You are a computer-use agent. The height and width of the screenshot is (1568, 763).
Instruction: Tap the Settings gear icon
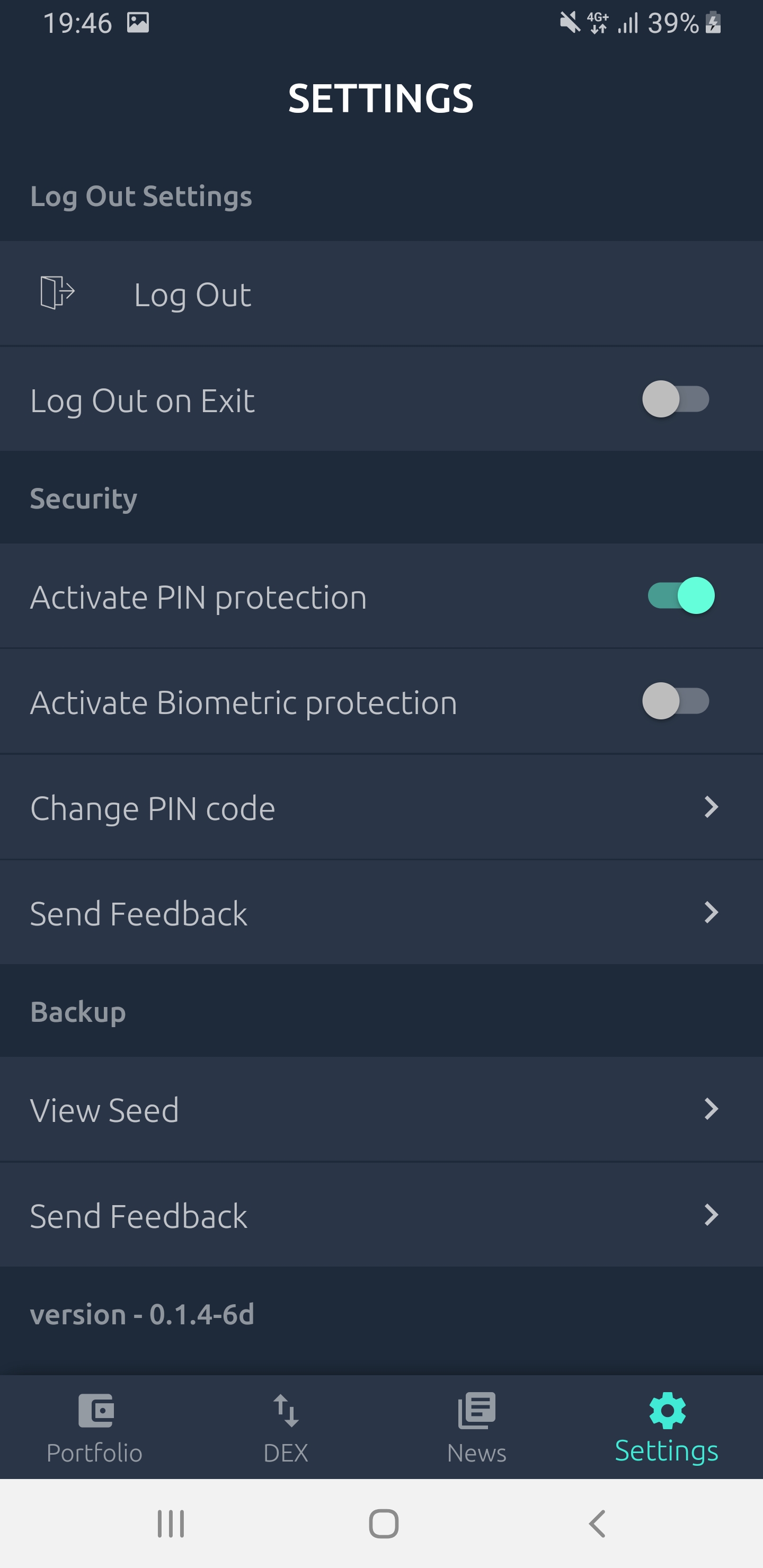click(x=668, y=1410)
